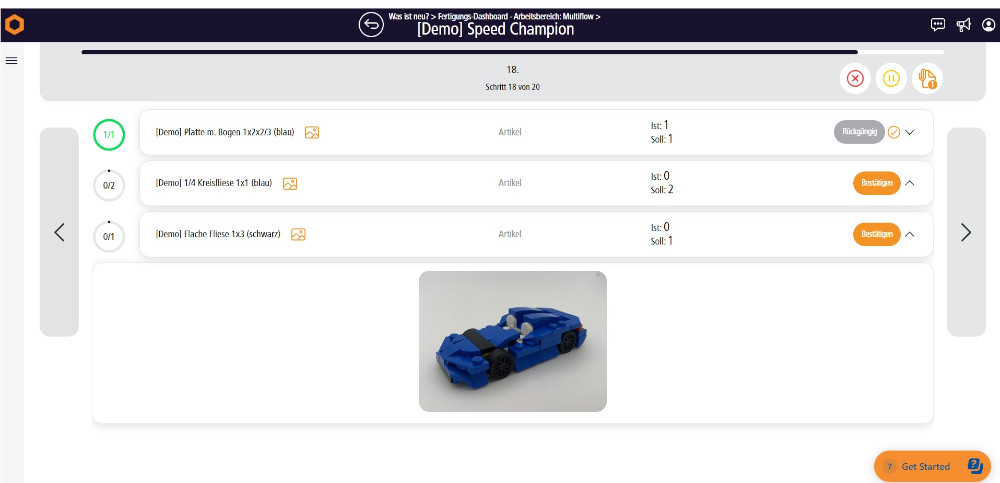
Task: Toggle the orange checkmark on Platte row
Action: [x=894, y=132]
